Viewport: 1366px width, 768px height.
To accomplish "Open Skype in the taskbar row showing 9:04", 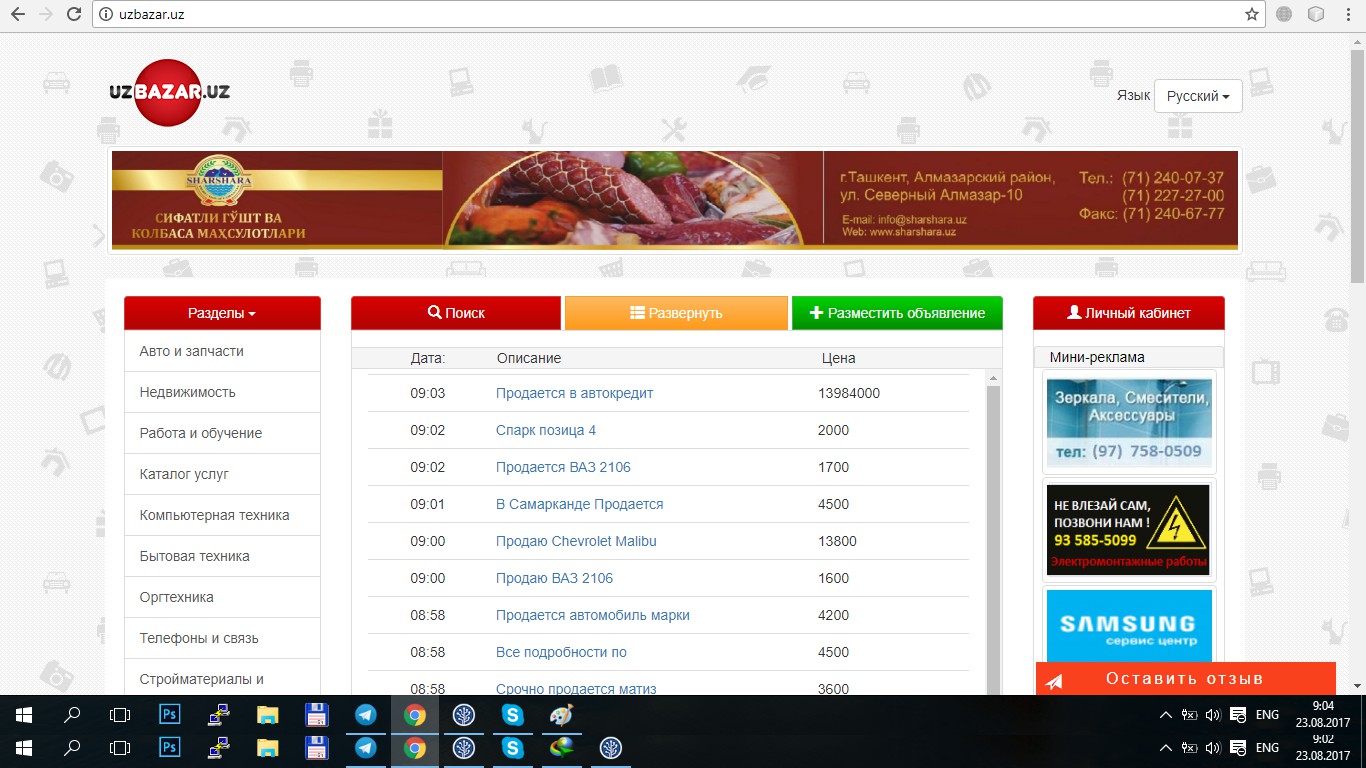I will pyautogui.click(x=513, y=716).
